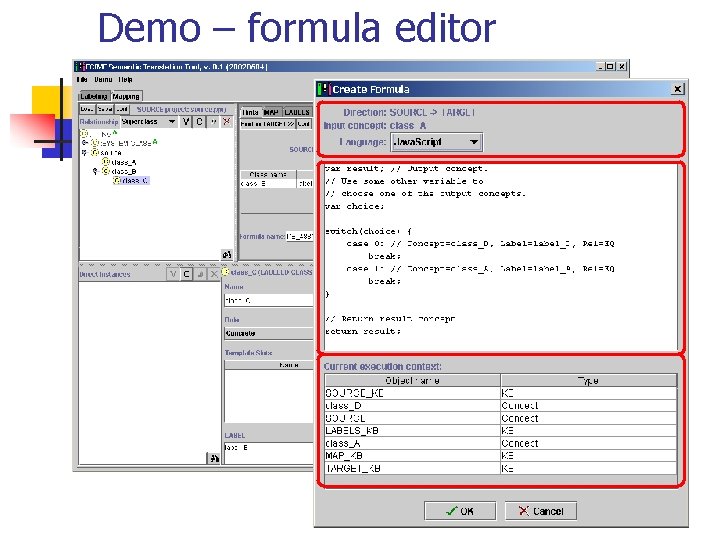Viewport: 720px width, 540px height.
Task: Click the main window title bar icon
Action: tap(80, 67)
